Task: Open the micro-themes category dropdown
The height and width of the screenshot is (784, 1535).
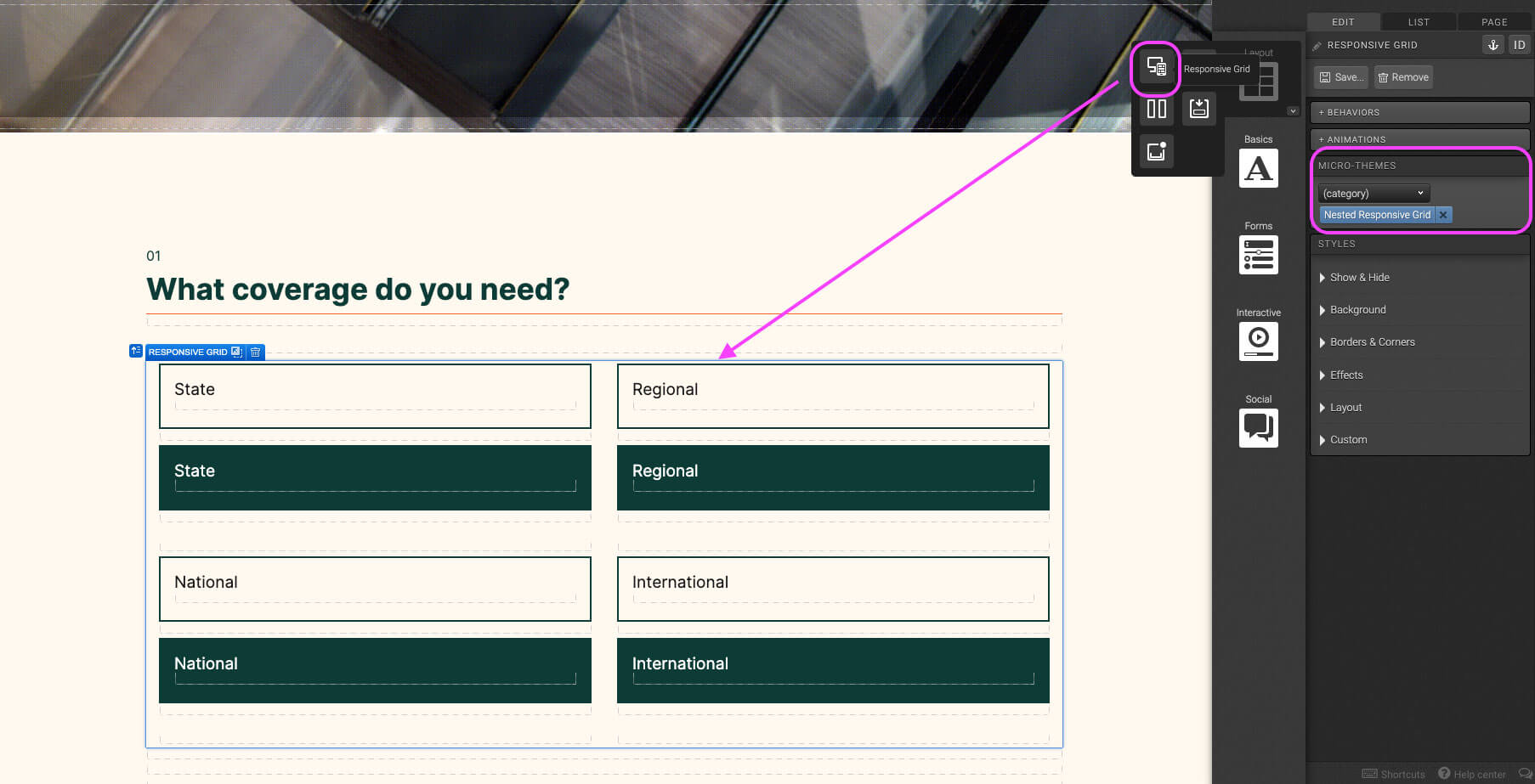Action: tap(1374, 194)
